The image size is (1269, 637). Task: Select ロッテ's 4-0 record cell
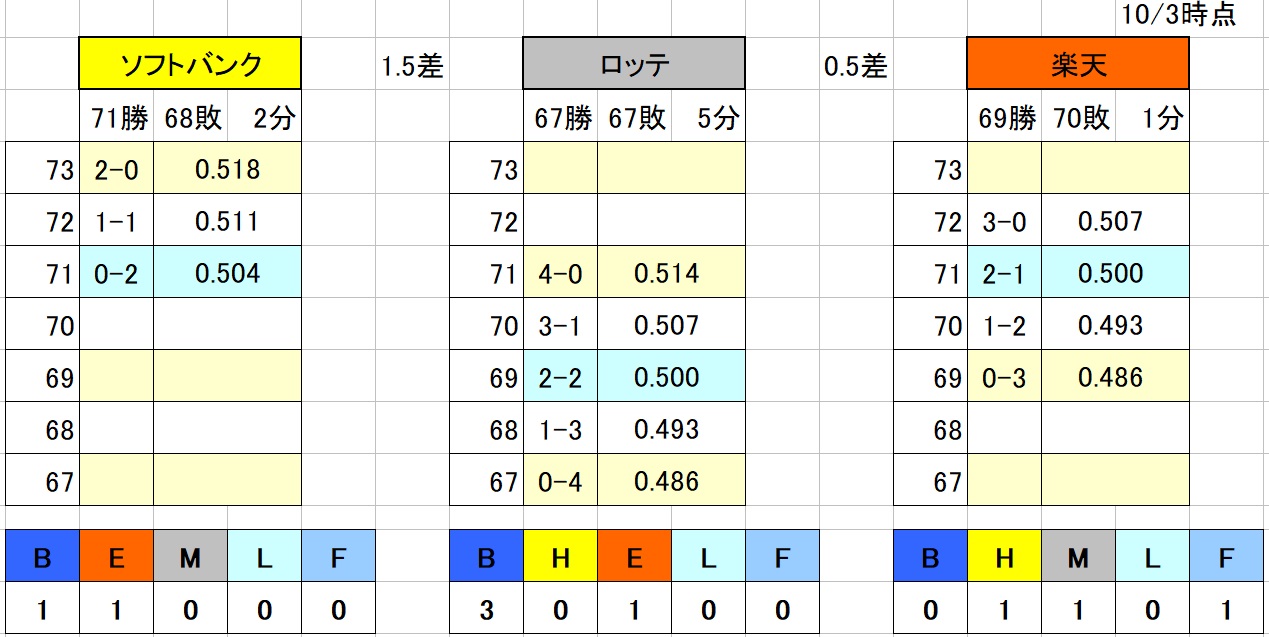560,273
